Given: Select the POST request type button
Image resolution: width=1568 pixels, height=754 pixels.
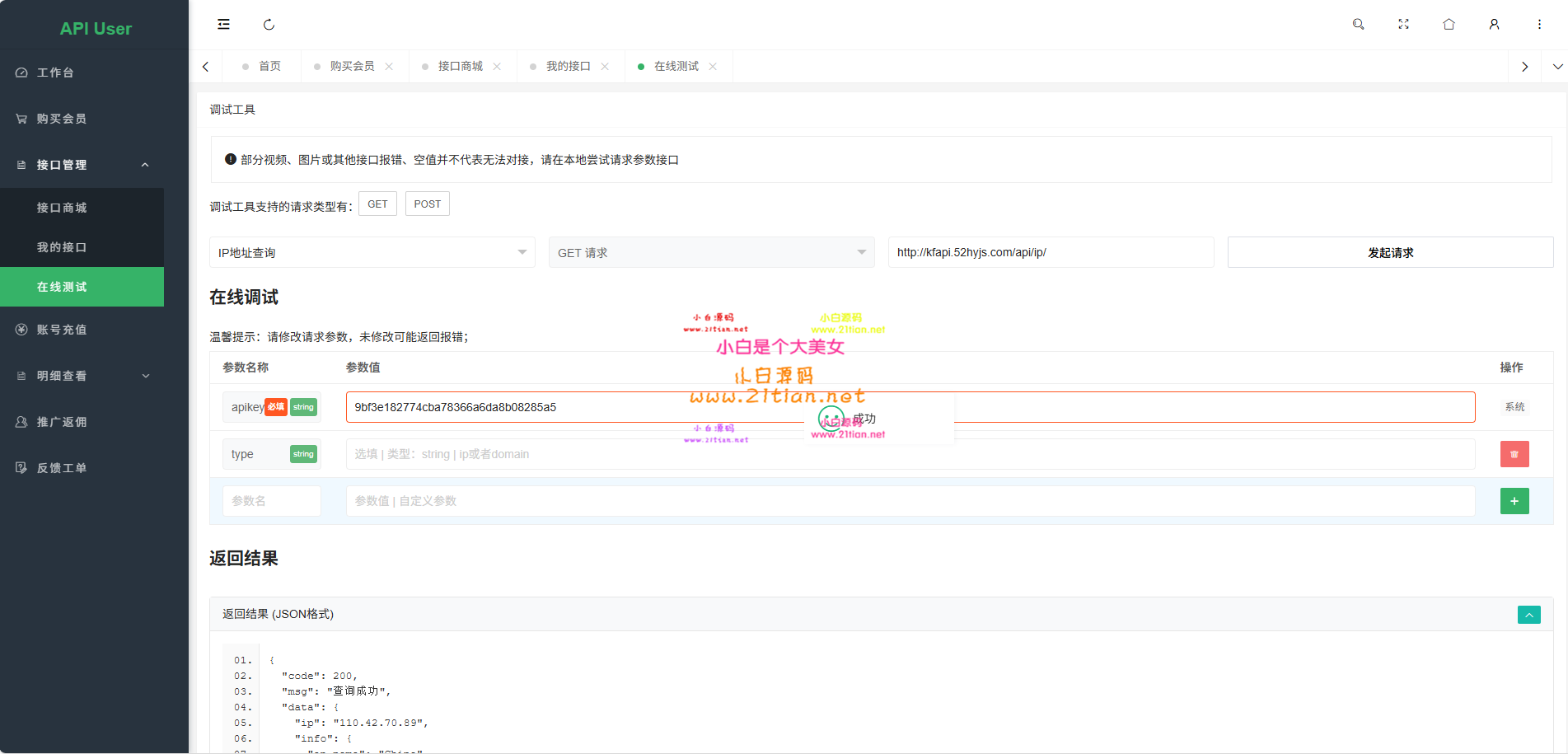Looking at the screenshot, I should click(427, 204).
